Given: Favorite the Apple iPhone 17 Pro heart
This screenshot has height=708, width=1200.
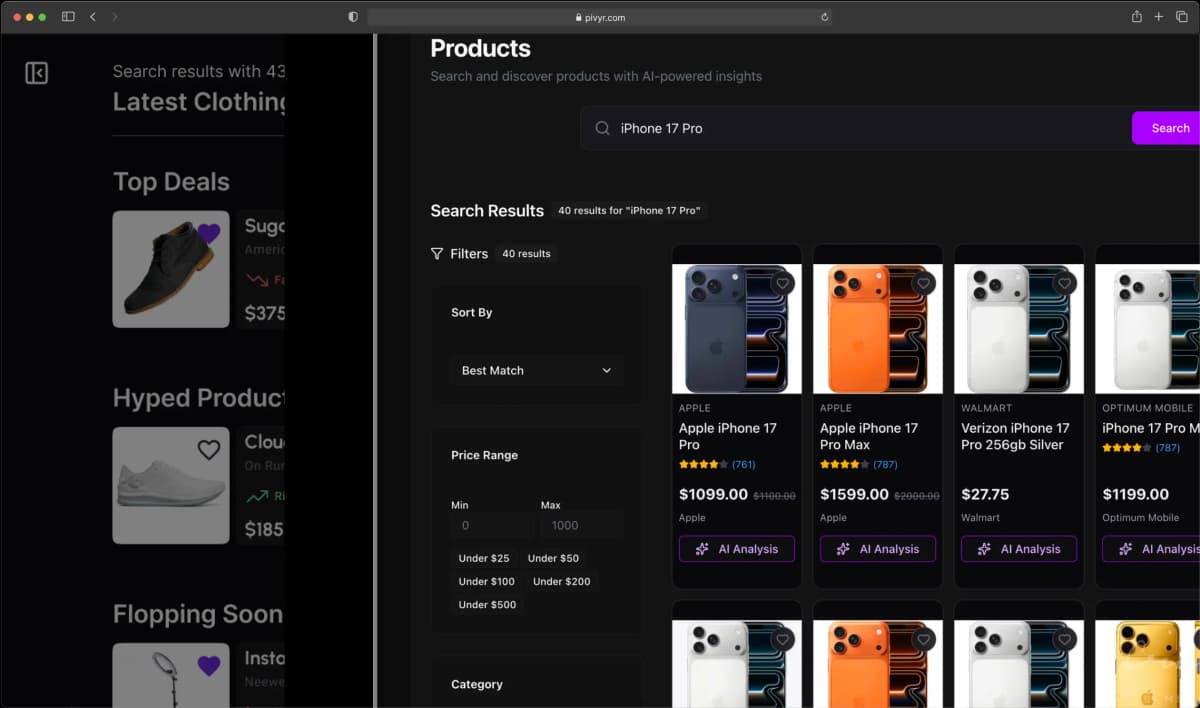Looking at the screenshot, I should (x=783, y=284).
